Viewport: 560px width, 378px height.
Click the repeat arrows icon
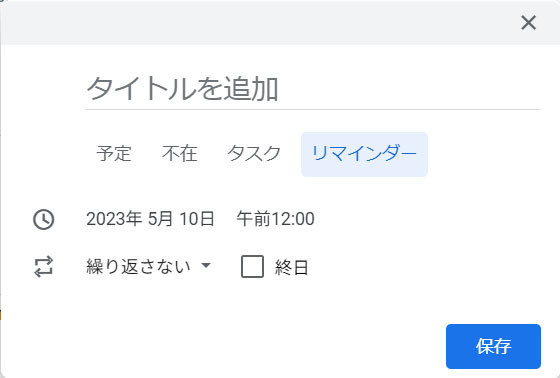click(44, 267)
